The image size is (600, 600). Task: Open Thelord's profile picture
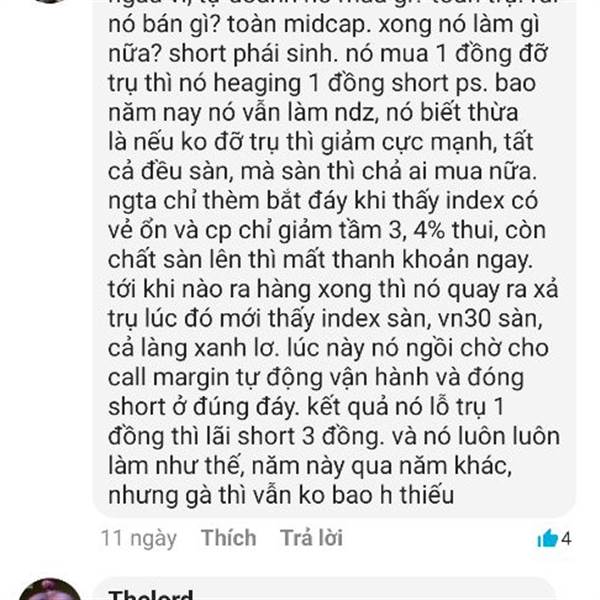pyautogui.click(x=50, y=589)
